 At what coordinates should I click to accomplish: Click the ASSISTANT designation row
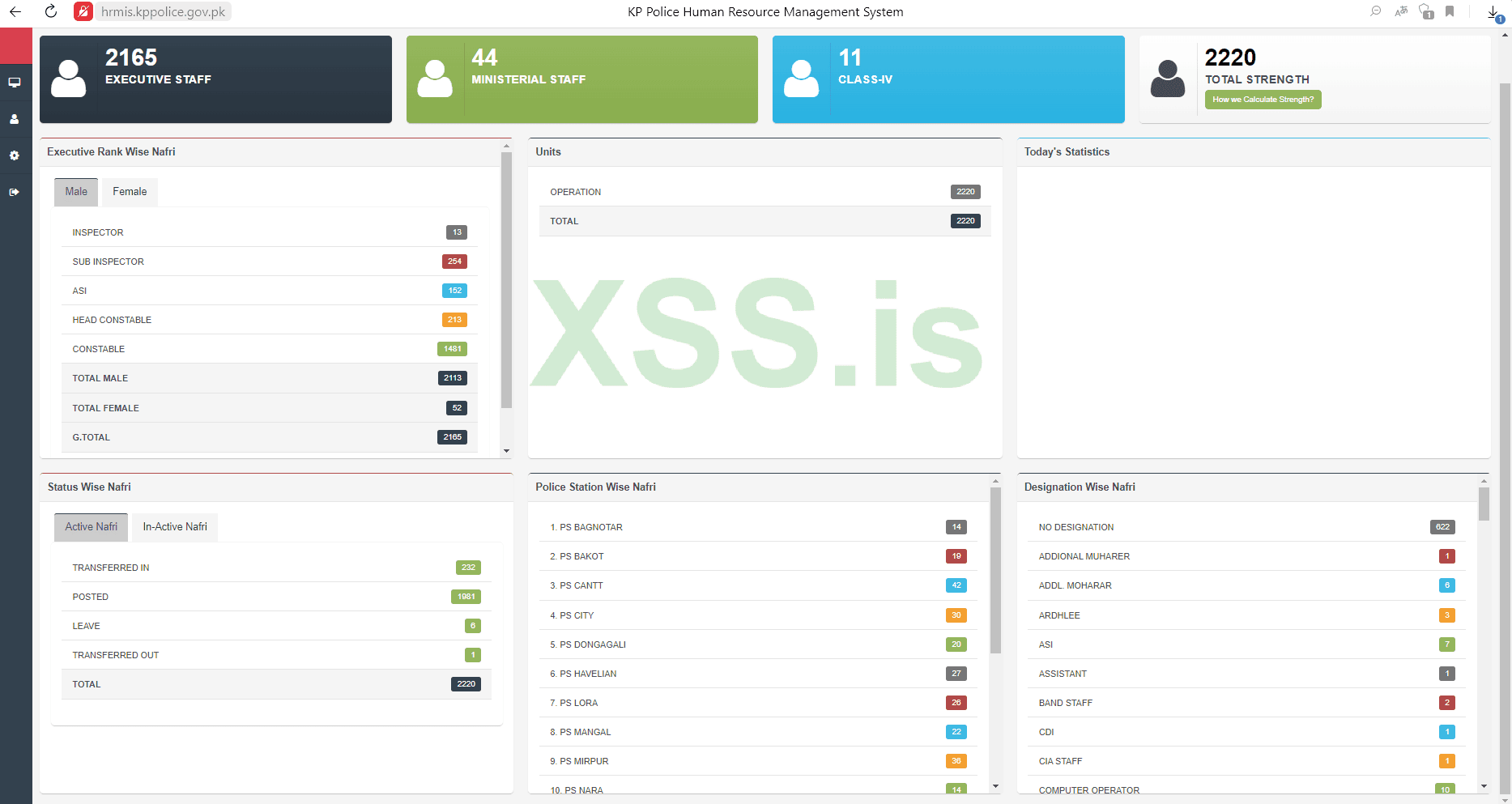[1247, 674]
